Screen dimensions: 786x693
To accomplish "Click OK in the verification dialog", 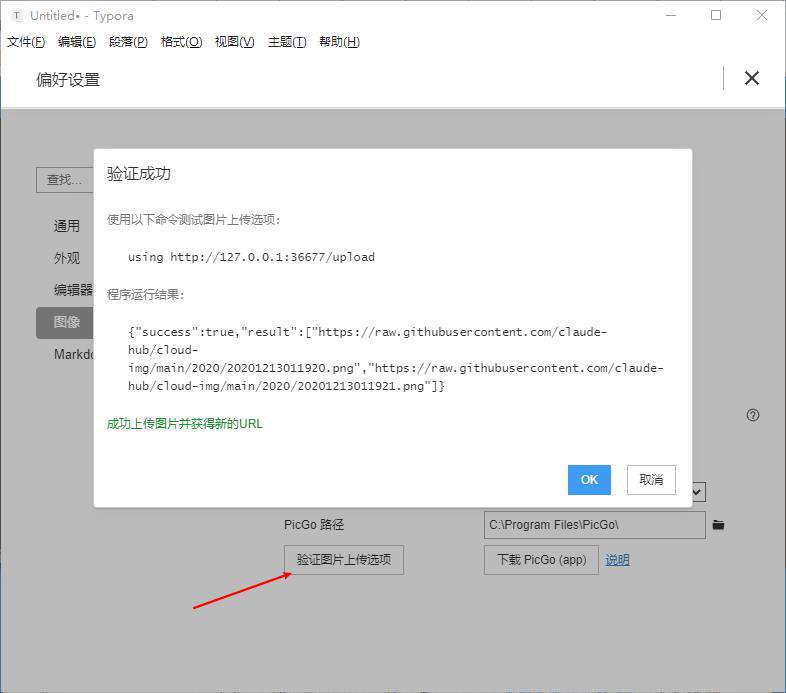I will (x=589, y=480).
